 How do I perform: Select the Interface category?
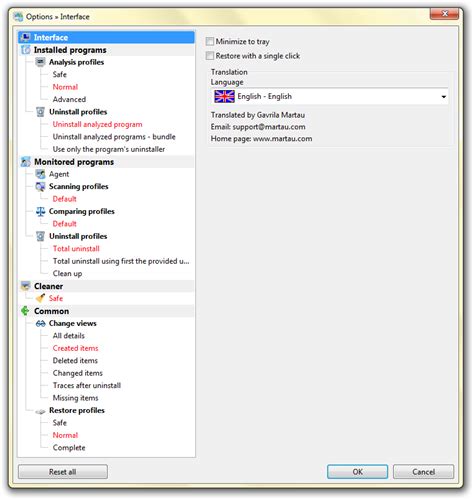(106, 37)
